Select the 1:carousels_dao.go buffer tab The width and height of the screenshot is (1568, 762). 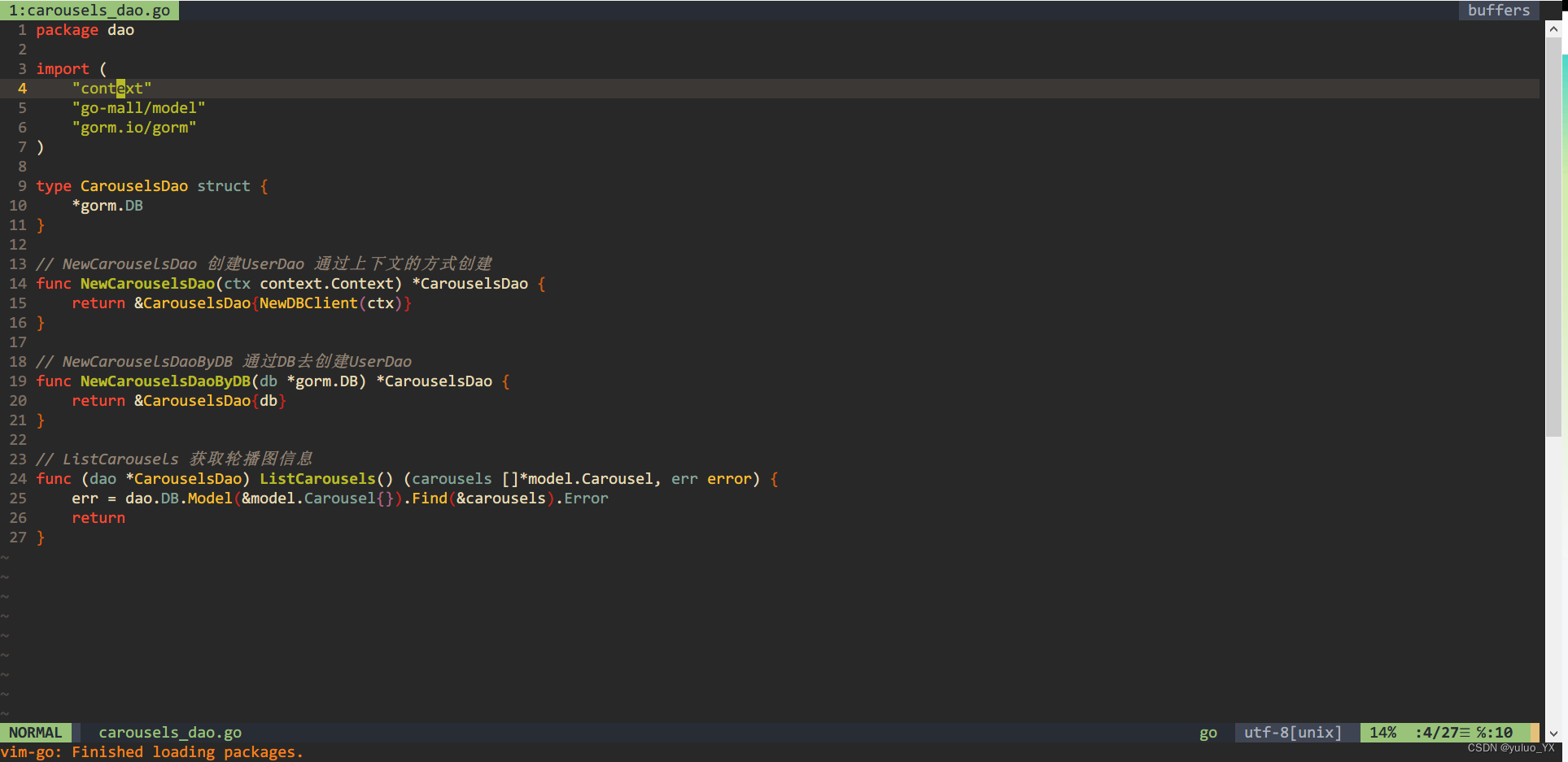90,10
